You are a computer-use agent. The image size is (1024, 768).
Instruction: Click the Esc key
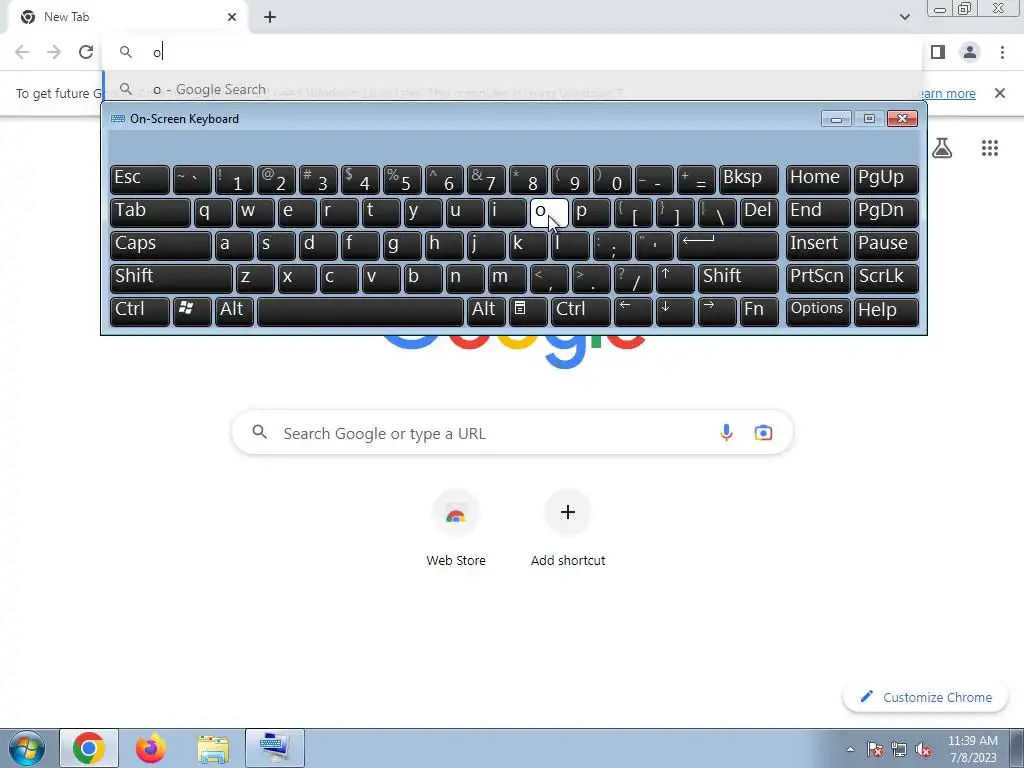140,180
